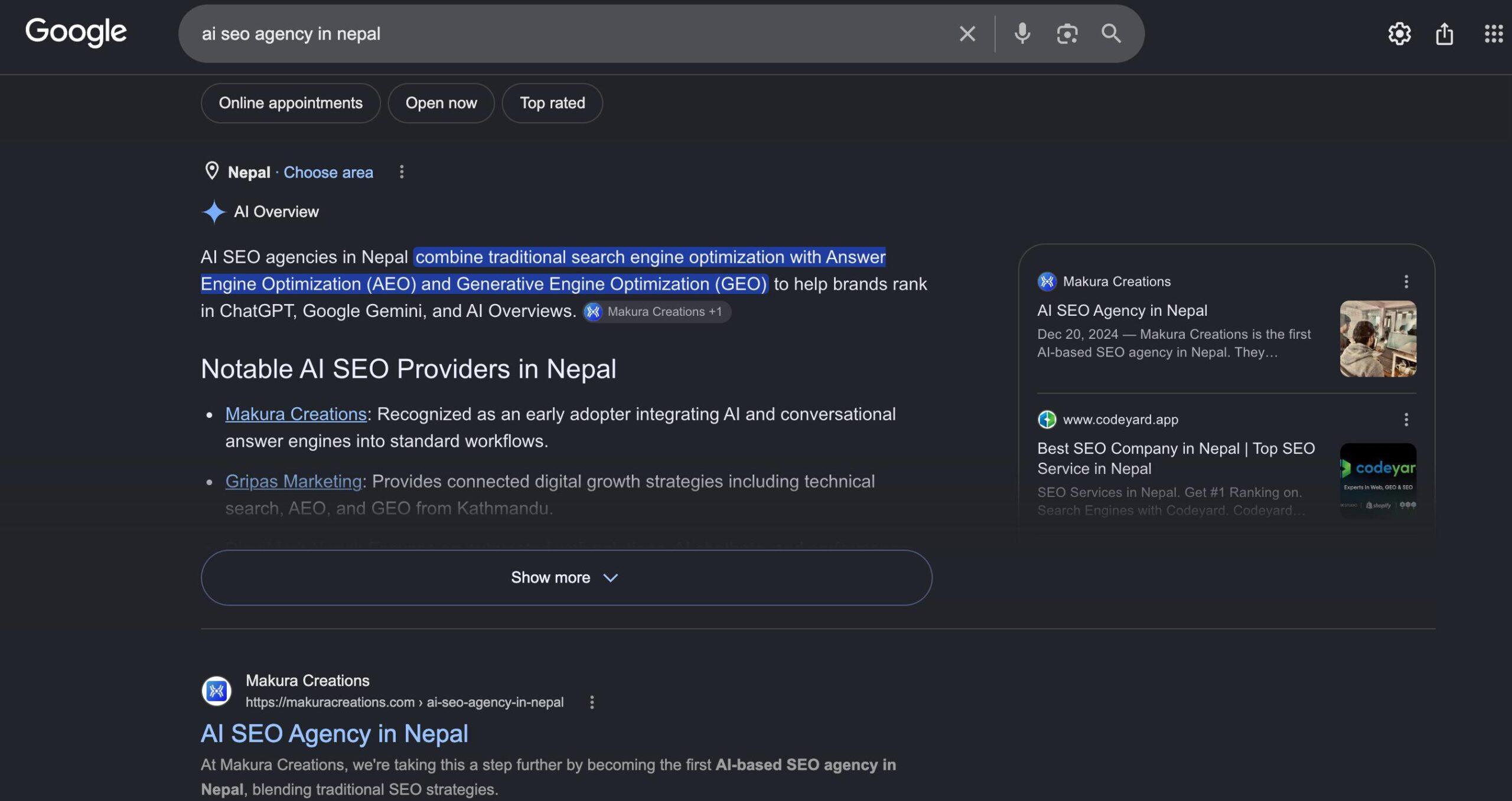Start voice search with the microphone icon
This screenshot has width=1512, height=801.
click(x=1022, y=34)
